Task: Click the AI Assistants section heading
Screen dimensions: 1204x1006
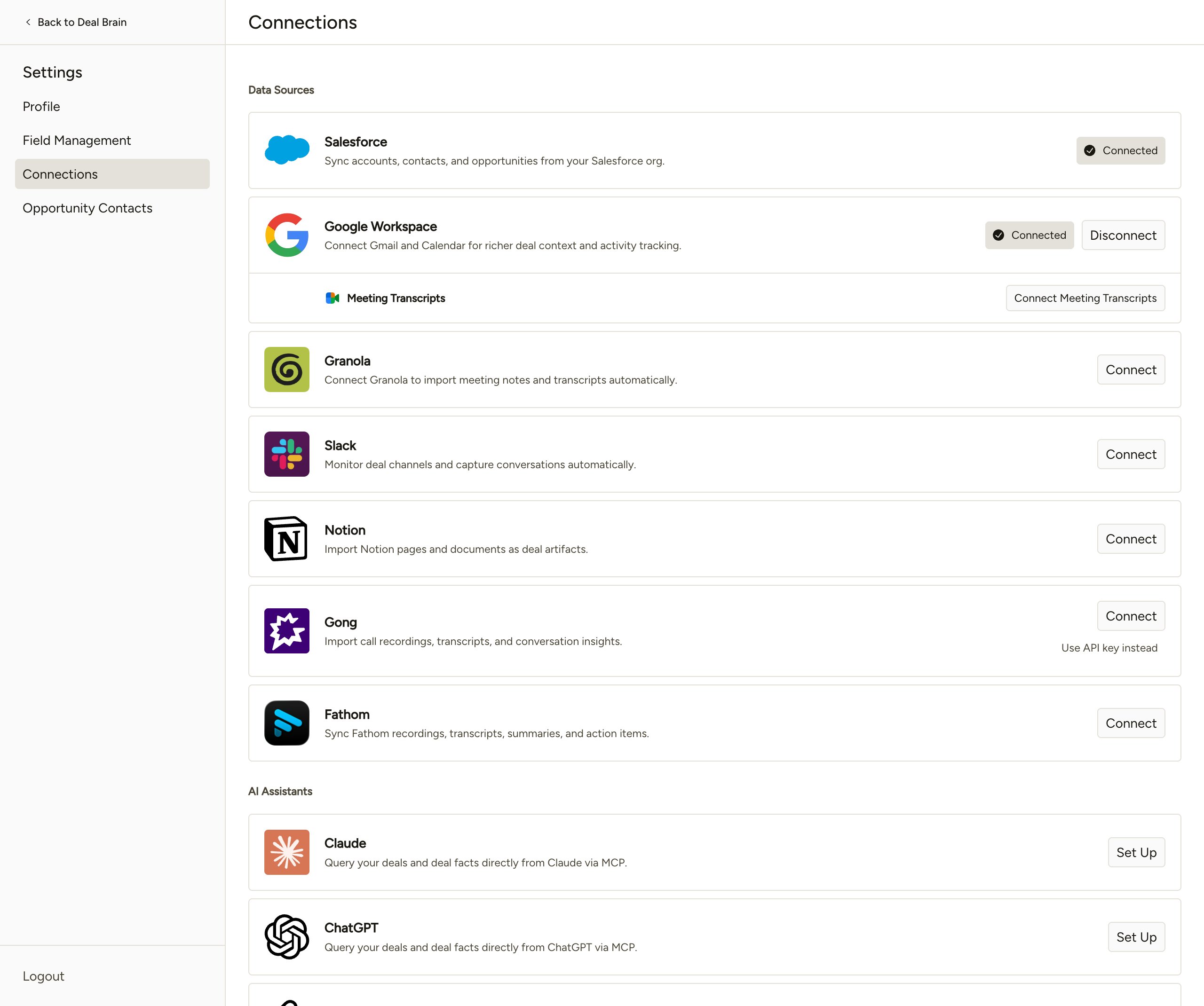Action: 280,791
